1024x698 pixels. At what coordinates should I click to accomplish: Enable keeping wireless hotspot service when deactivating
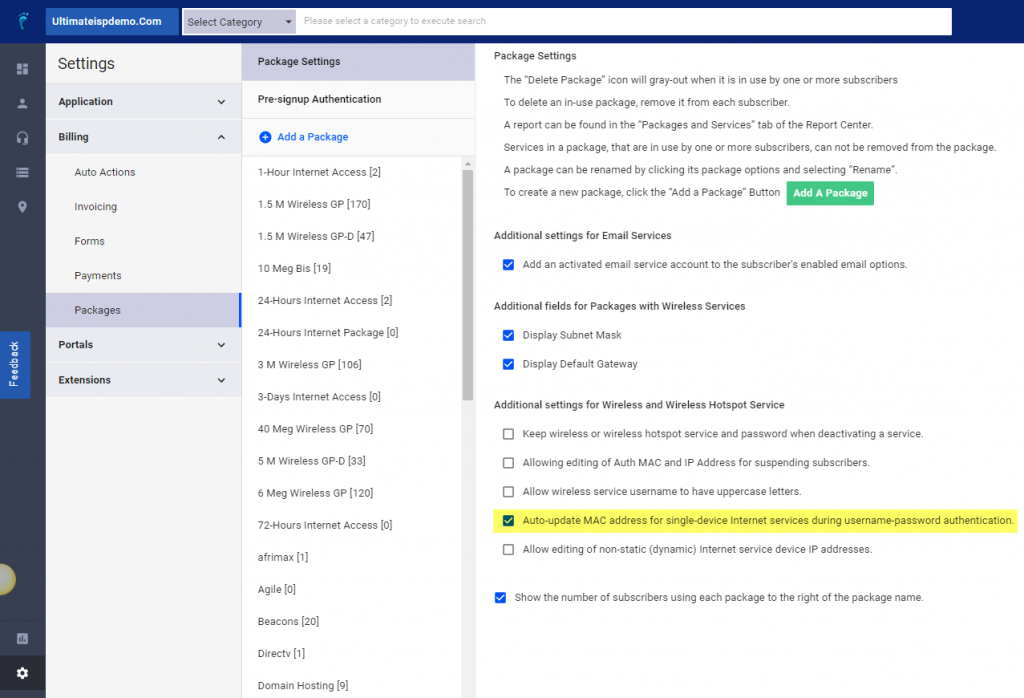tap(508, 434)
